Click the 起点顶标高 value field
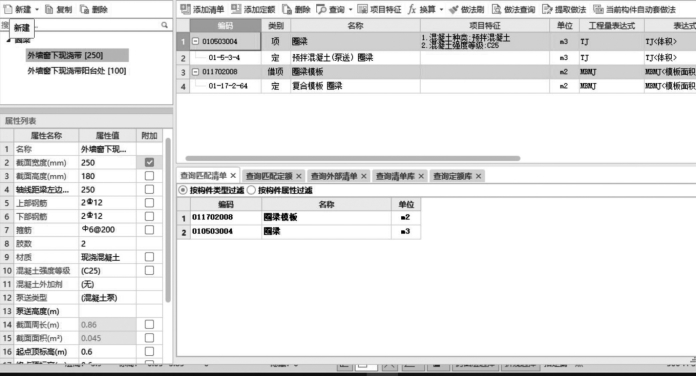Screen dimensions: 696x376 [107, 352]
